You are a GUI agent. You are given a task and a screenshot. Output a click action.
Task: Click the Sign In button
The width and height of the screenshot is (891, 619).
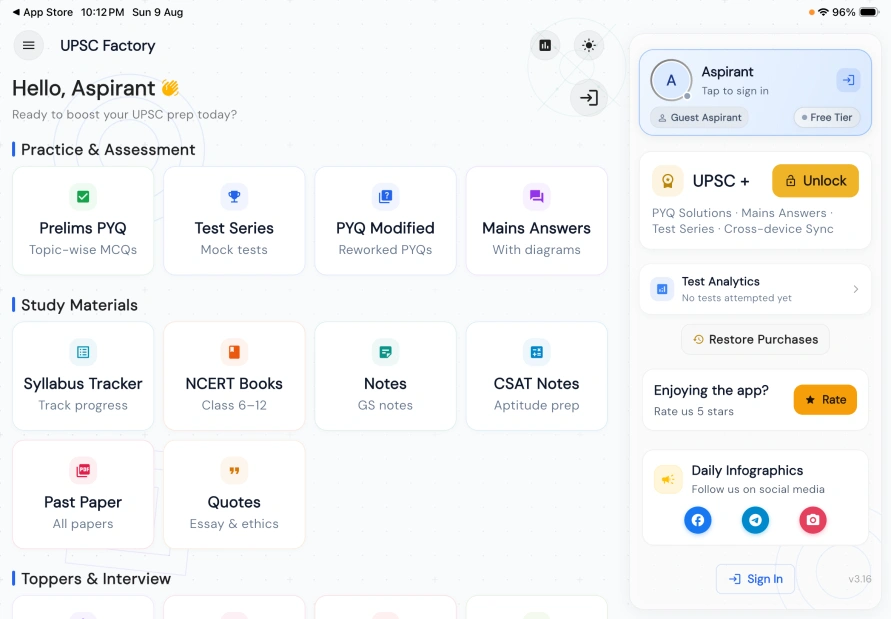pos(755,579)
